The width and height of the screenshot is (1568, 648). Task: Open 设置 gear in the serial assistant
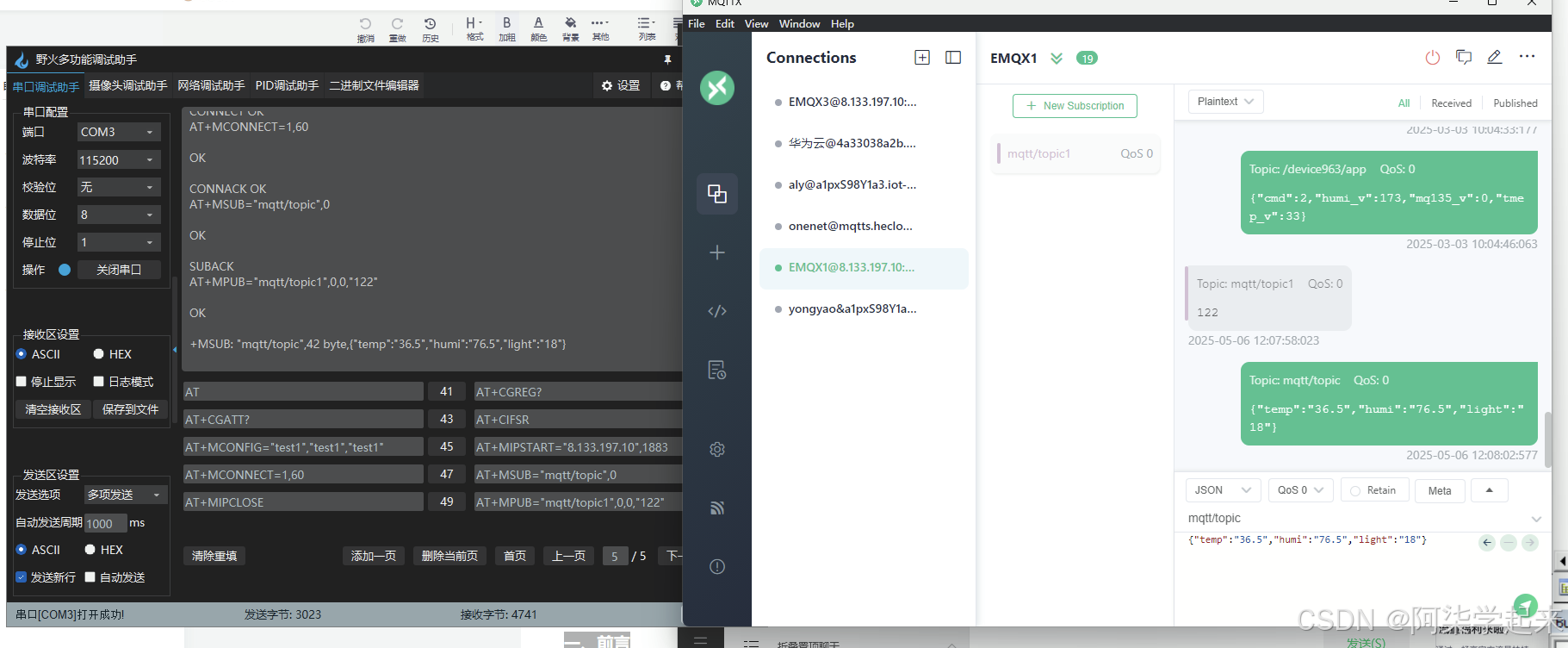[621, 85]
